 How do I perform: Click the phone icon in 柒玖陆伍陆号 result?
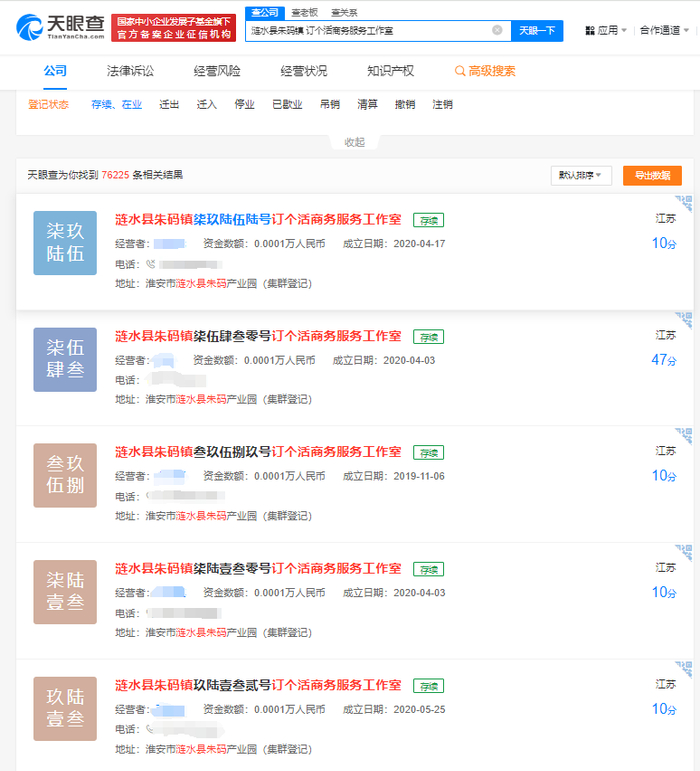(x=150, y=264)
